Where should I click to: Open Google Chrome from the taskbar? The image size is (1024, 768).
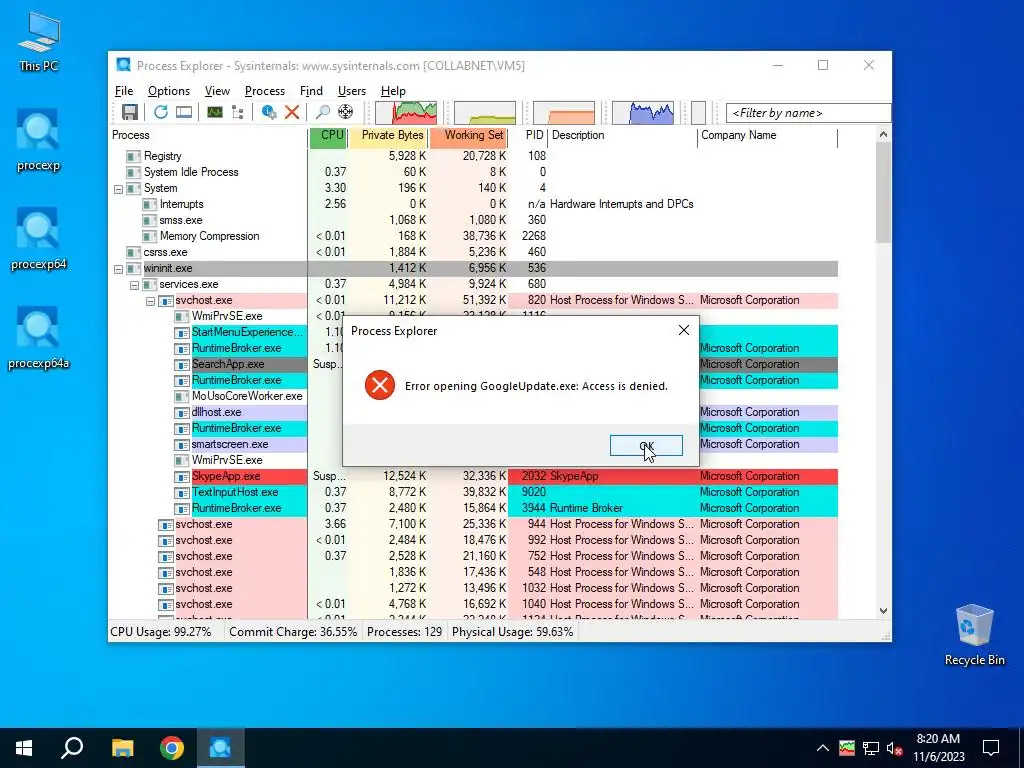point(172,748)
